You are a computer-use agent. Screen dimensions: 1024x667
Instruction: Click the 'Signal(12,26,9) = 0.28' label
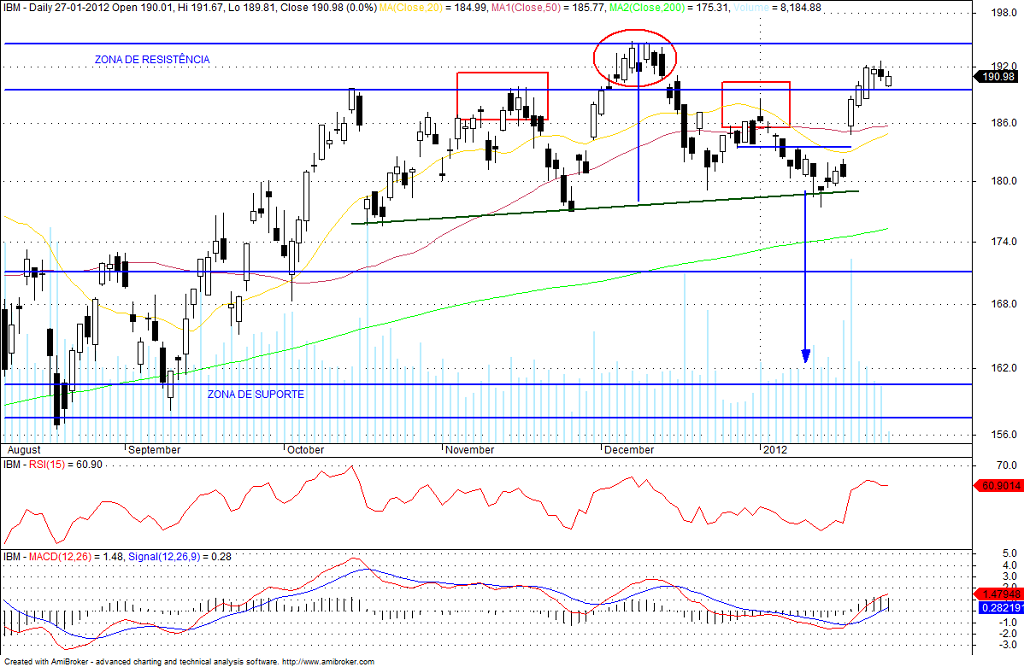tap(180, 557)
